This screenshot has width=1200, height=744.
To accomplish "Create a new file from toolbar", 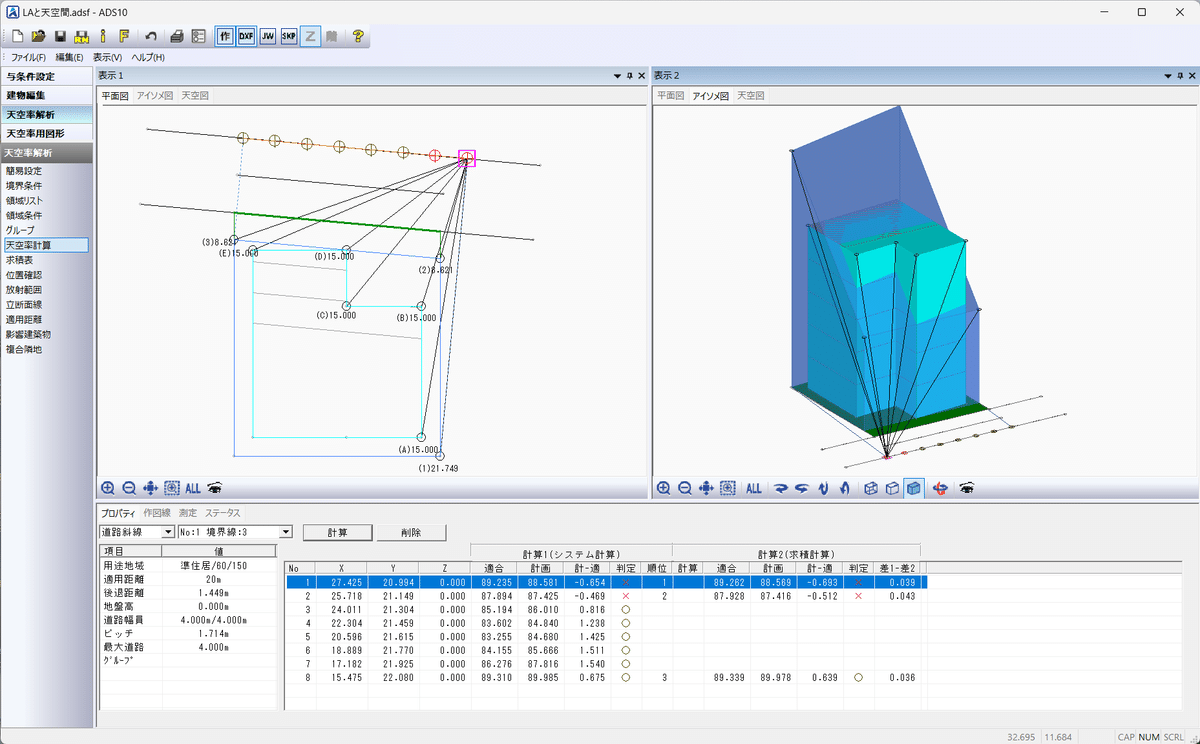I will point(17,37).
